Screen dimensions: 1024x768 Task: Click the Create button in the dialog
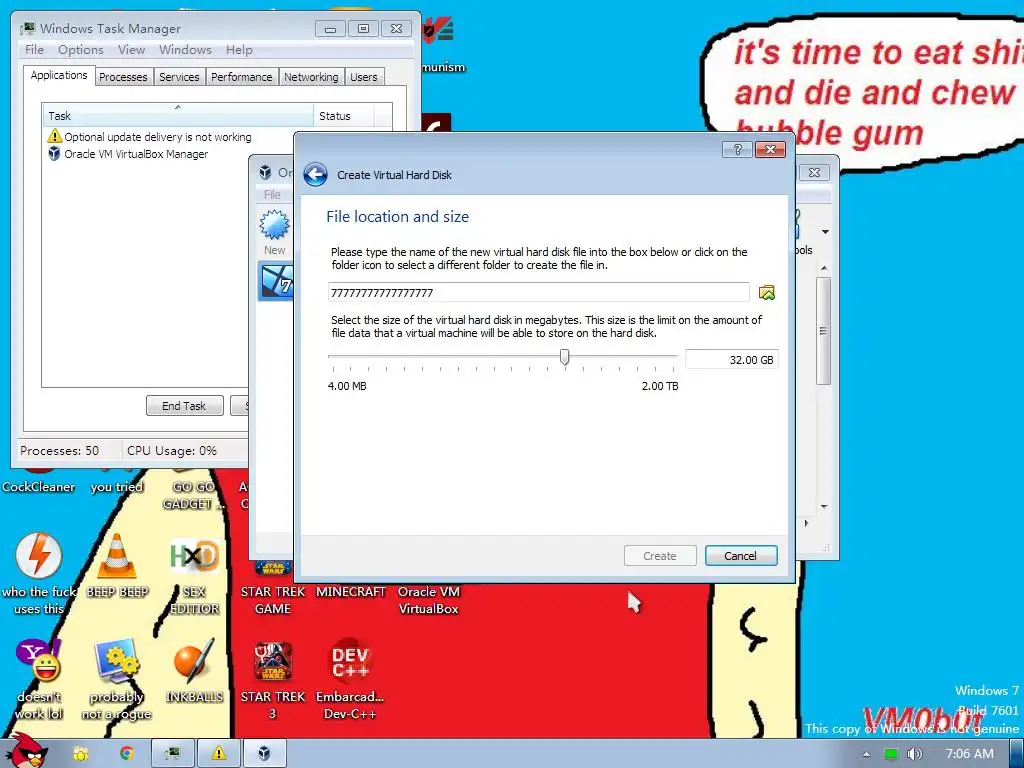click(x=660, y=556)
